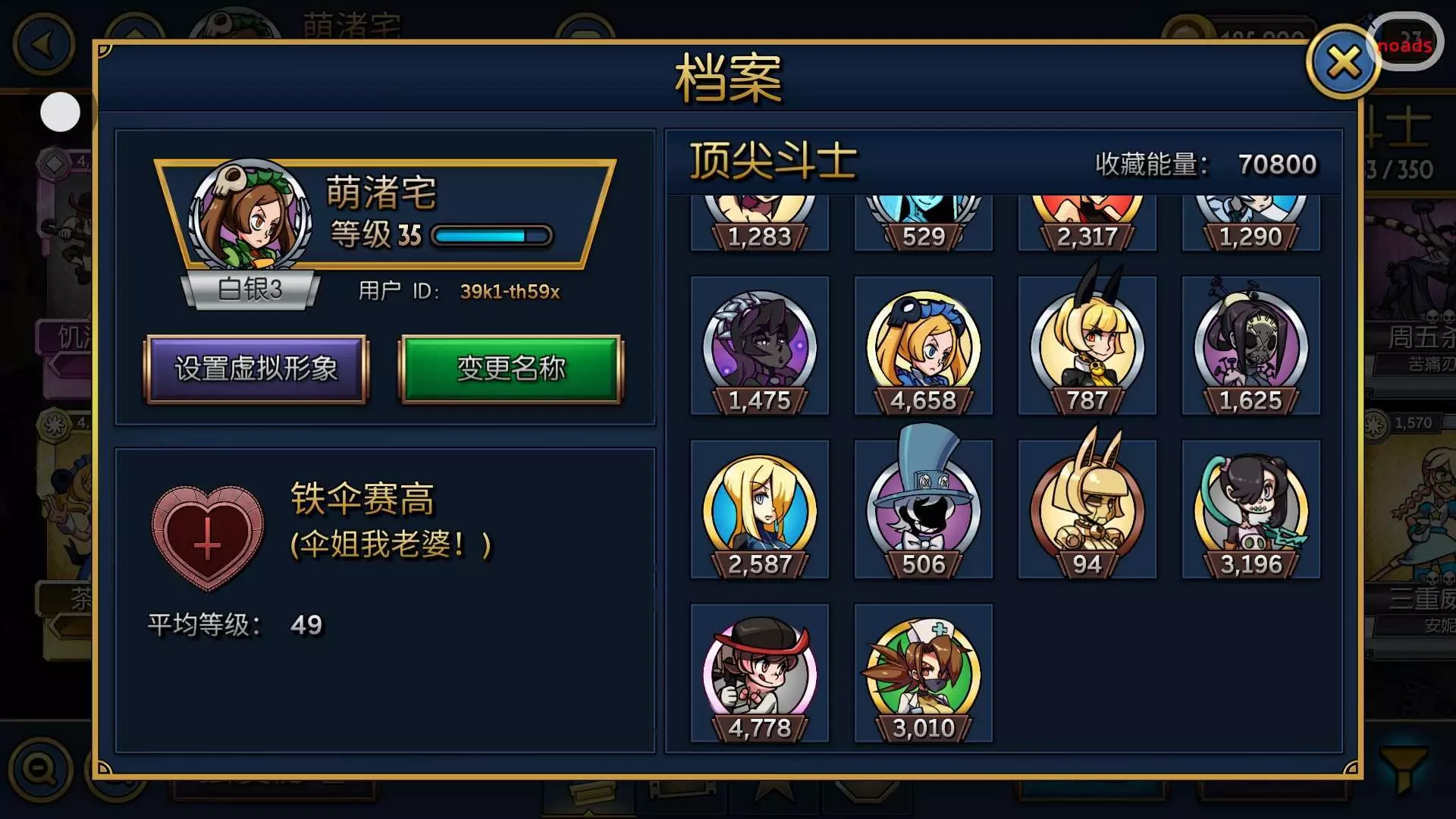Choose the masked fighter rated 1,625
Viewport: 1456px width, 819px height.
[1250, 346]
